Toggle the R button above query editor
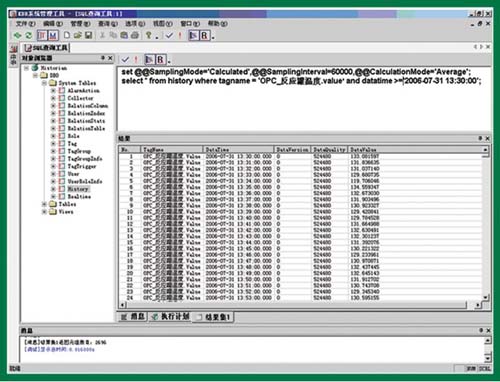The image size is (500, 382). [160, 60]
